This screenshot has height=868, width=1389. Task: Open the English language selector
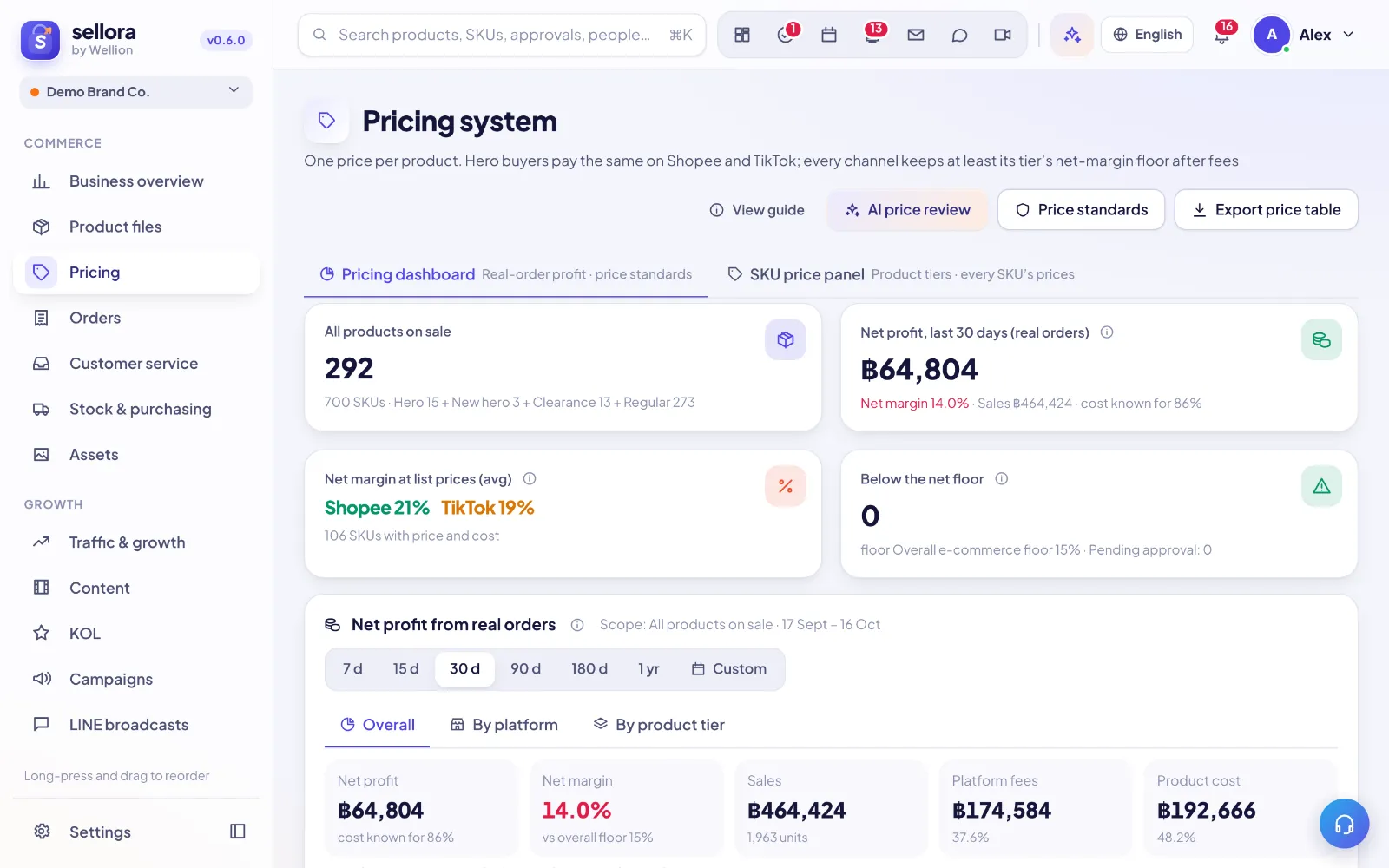point(1148,35)
